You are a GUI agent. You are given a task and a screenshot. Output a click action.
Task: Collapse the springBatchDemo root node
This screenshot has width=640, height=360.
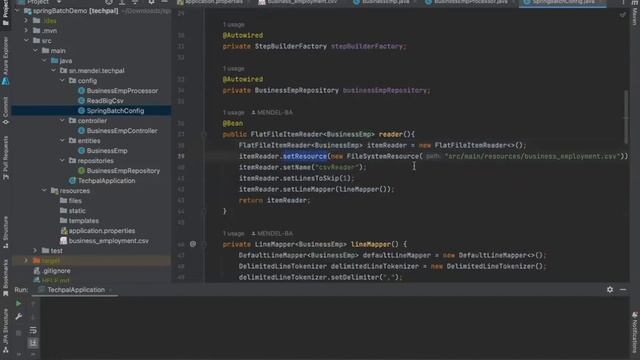18,11
